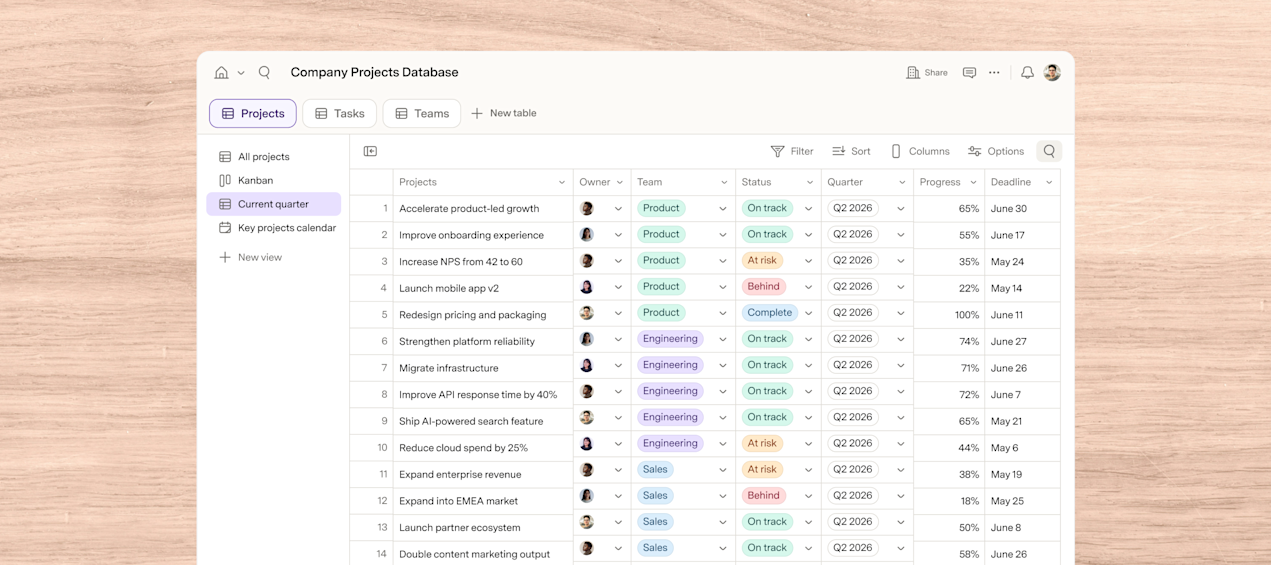Open the Status column header dropdown
1271x565 pixels.
click(808, 182)
